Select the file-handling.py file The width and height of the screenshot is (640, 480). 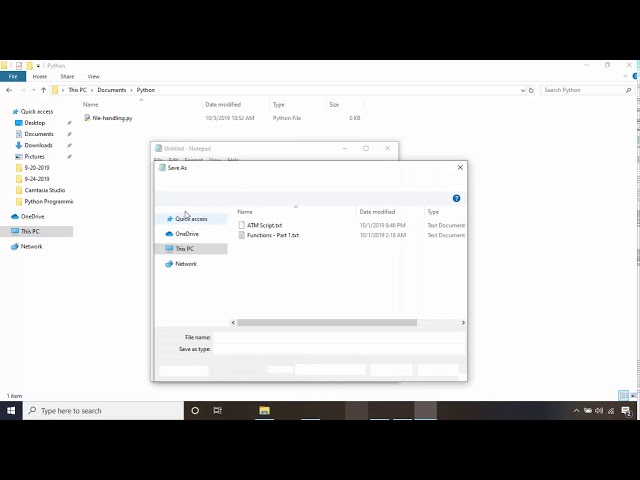[112, 118]
